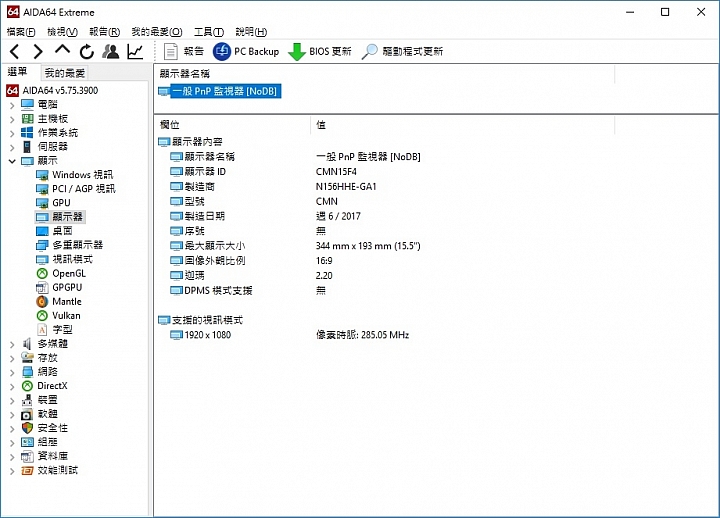Expand the 伺服器 tree node

(x=12, y=147)
